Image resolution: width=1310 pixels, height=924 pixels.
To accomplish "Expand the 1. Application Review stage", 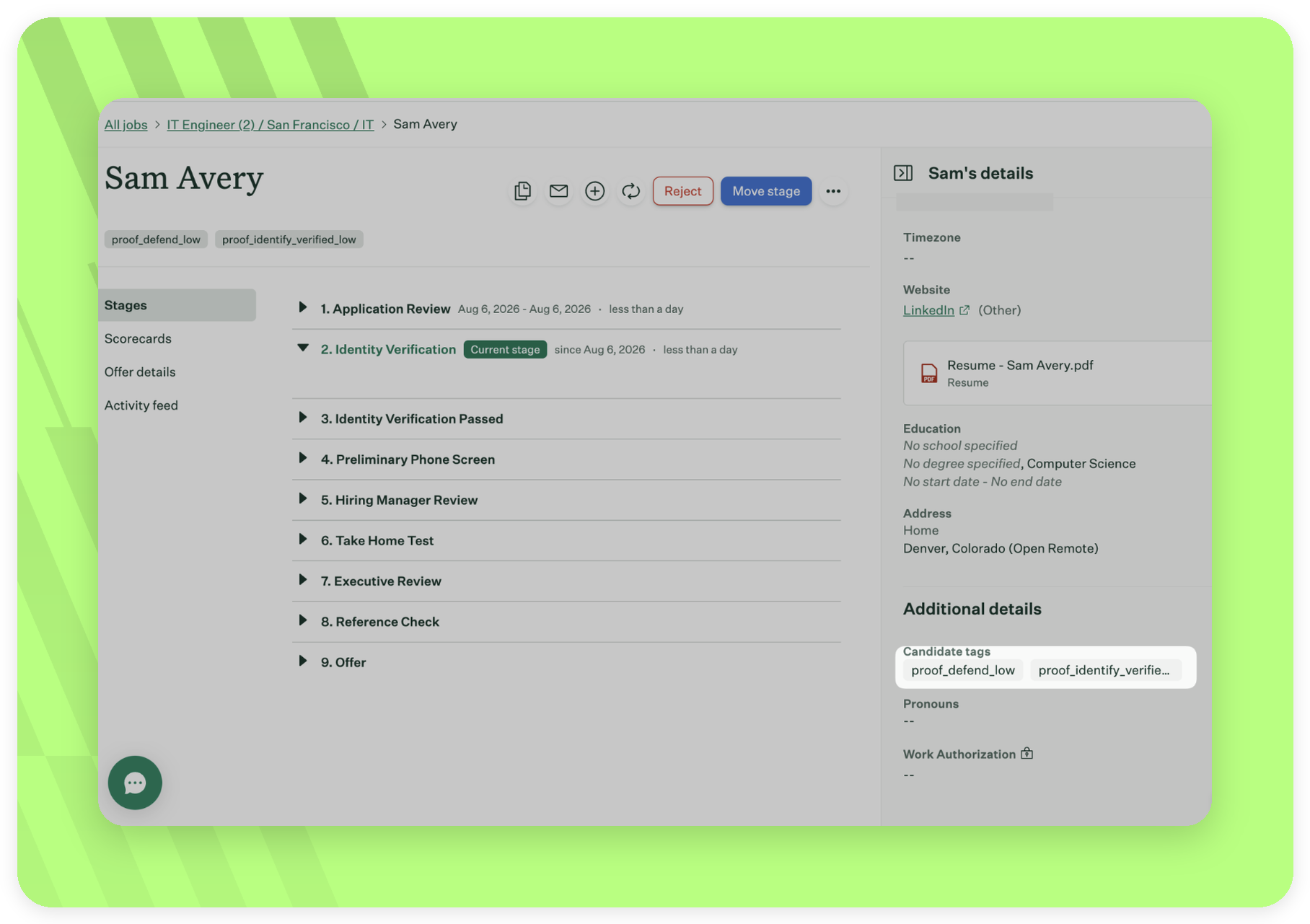I will pyautogui.click(x=303, y=308).
